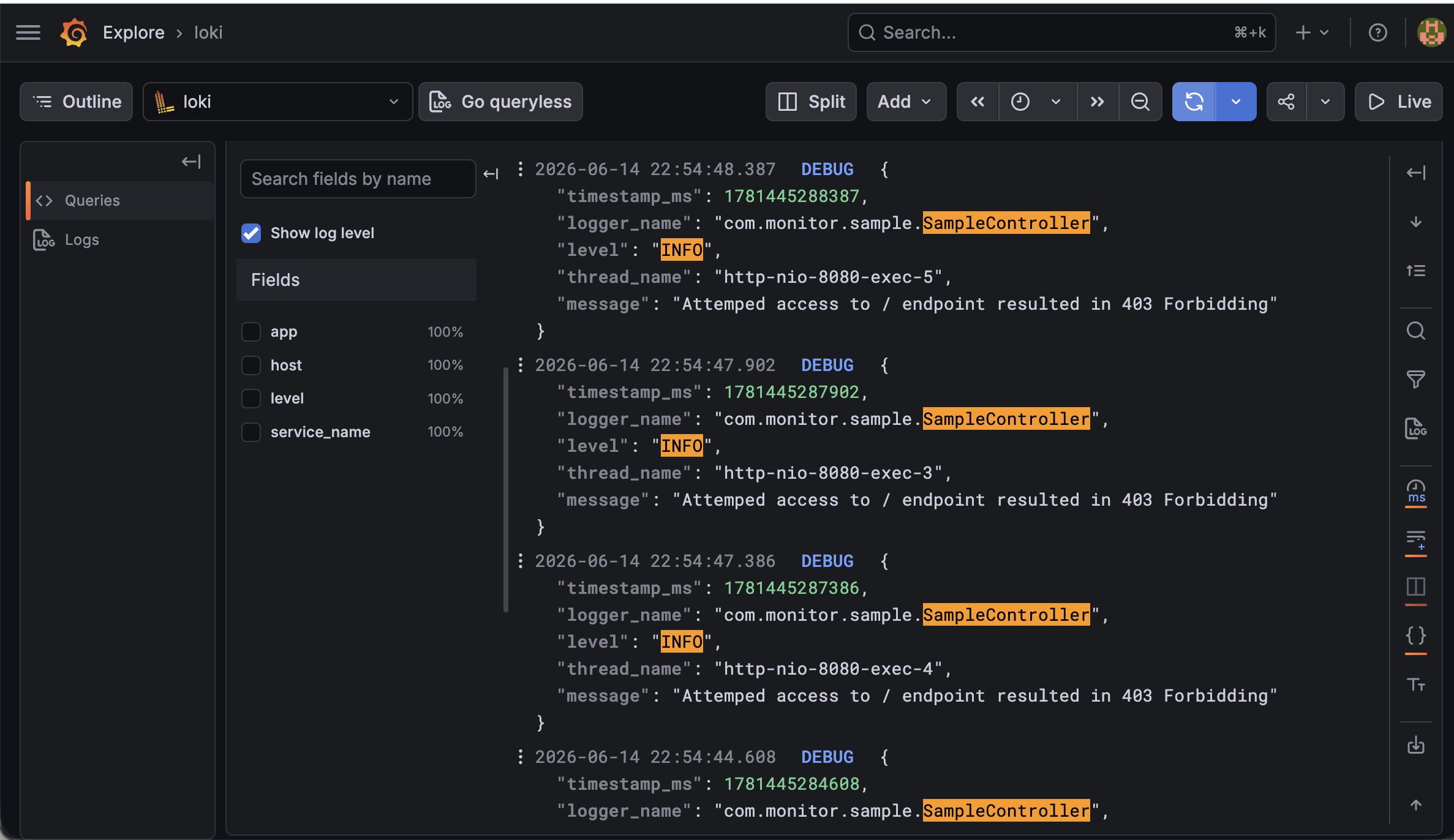The width and height of the screenshot is (1454, 840).
Task: Click the logs panel vertical scrollbar
Action: 506,489
